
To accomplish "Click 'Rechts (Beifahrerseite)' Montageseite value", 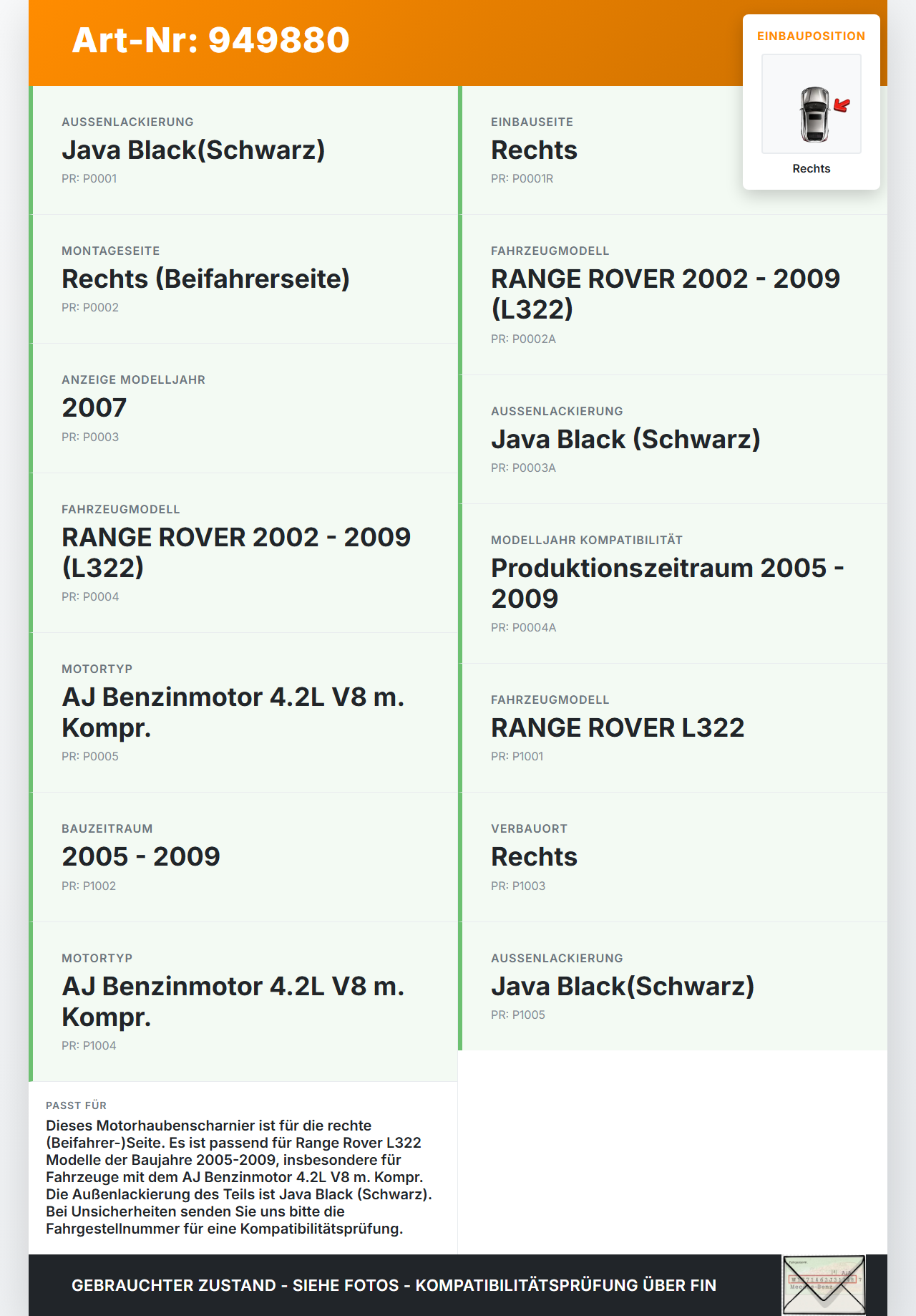I will coord(205,279).
